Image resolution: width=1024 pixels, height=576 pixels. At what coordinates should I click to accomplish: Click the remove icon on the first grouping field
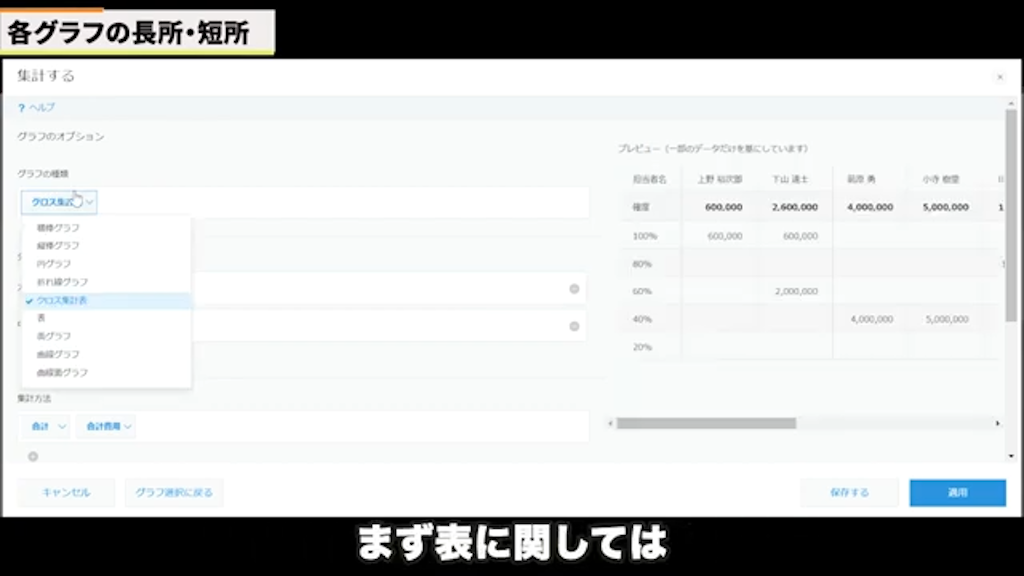574,288
